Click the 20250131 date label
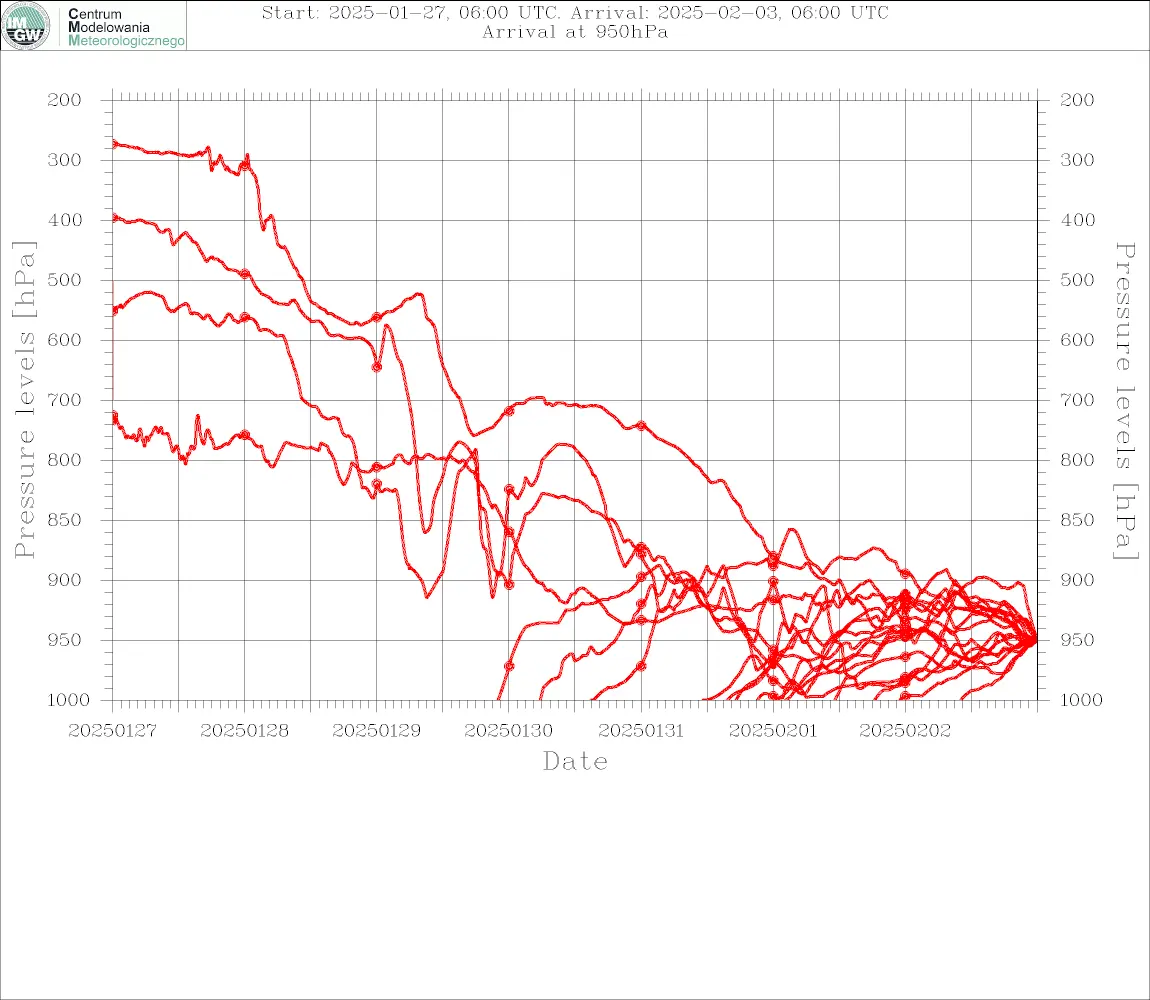This screenshot has height=1000, width=1150. coord(641,731)
